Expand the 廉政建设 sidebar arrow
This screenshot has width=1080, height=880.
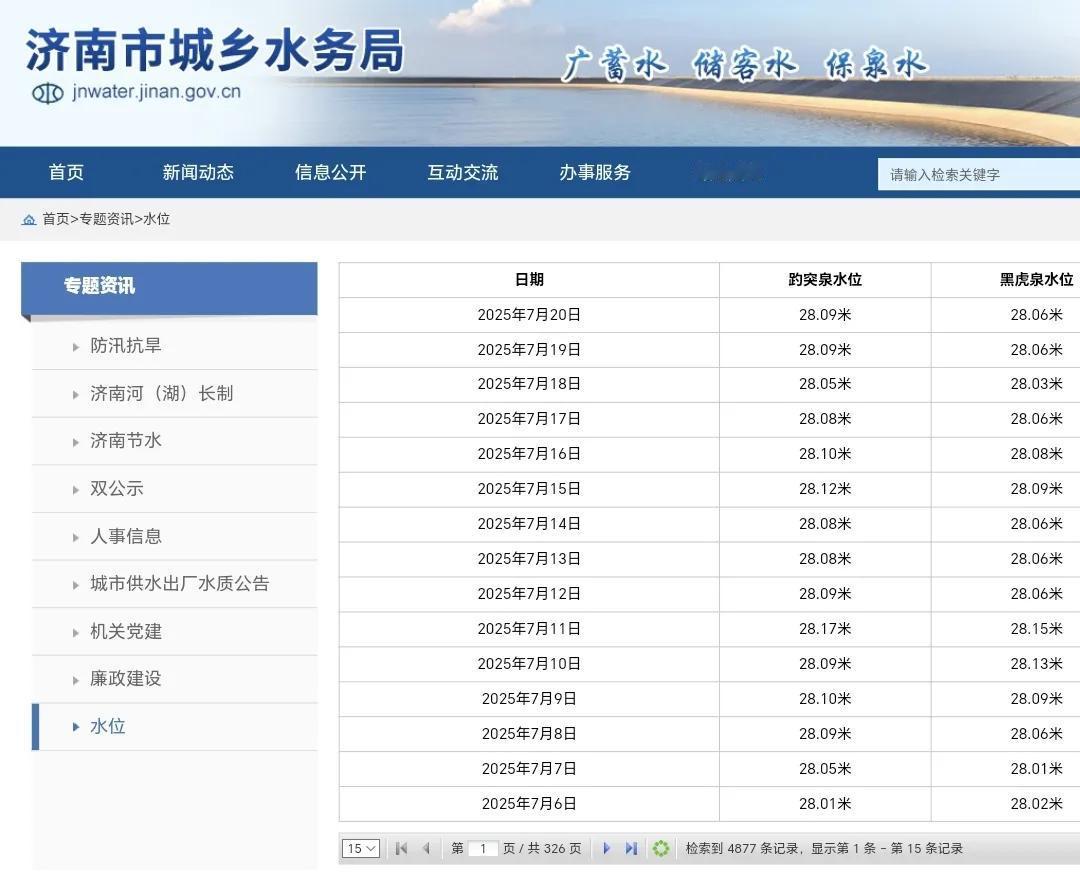tap(75, 679)
